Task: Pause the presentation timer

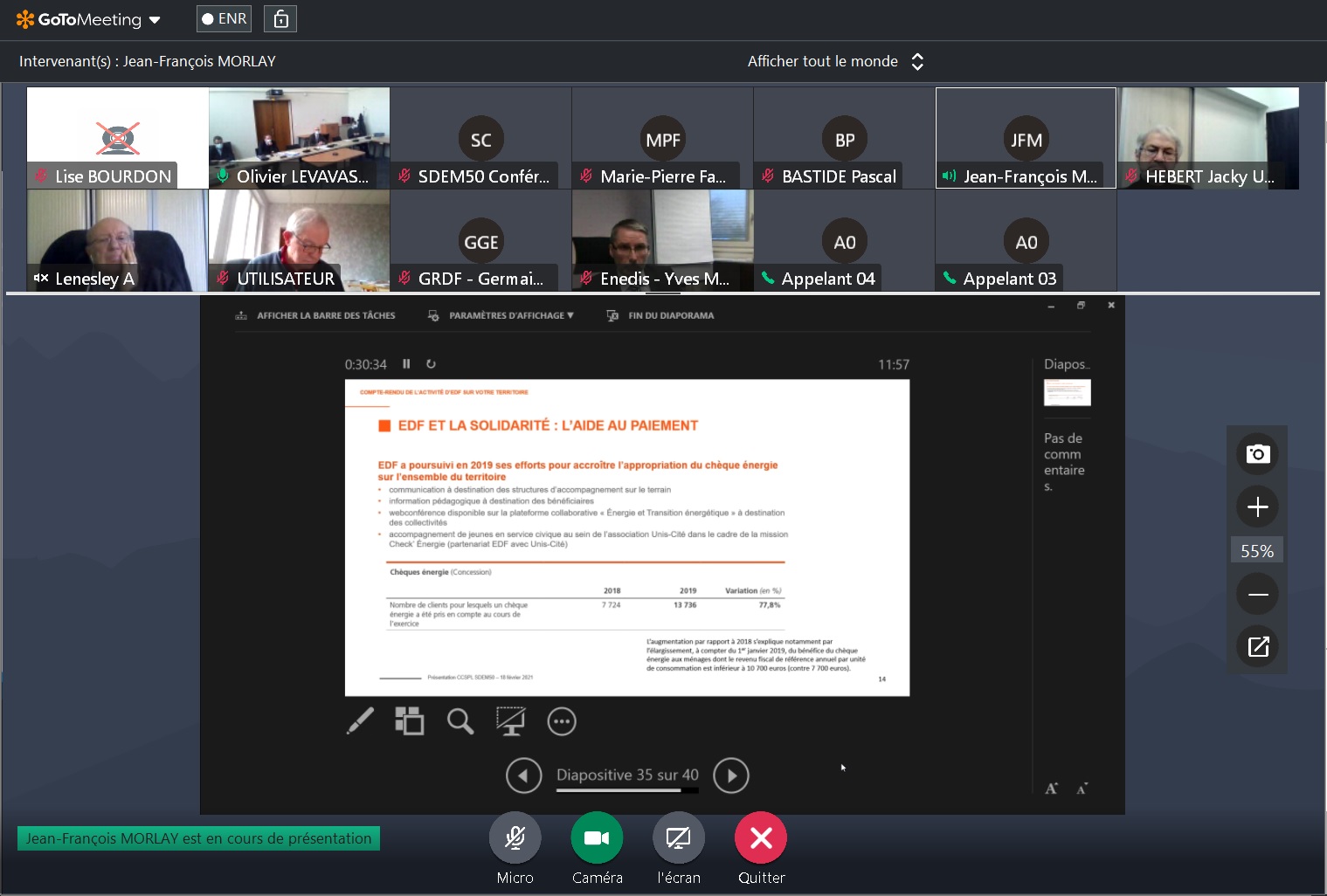Action: click(x=406, y=363)
